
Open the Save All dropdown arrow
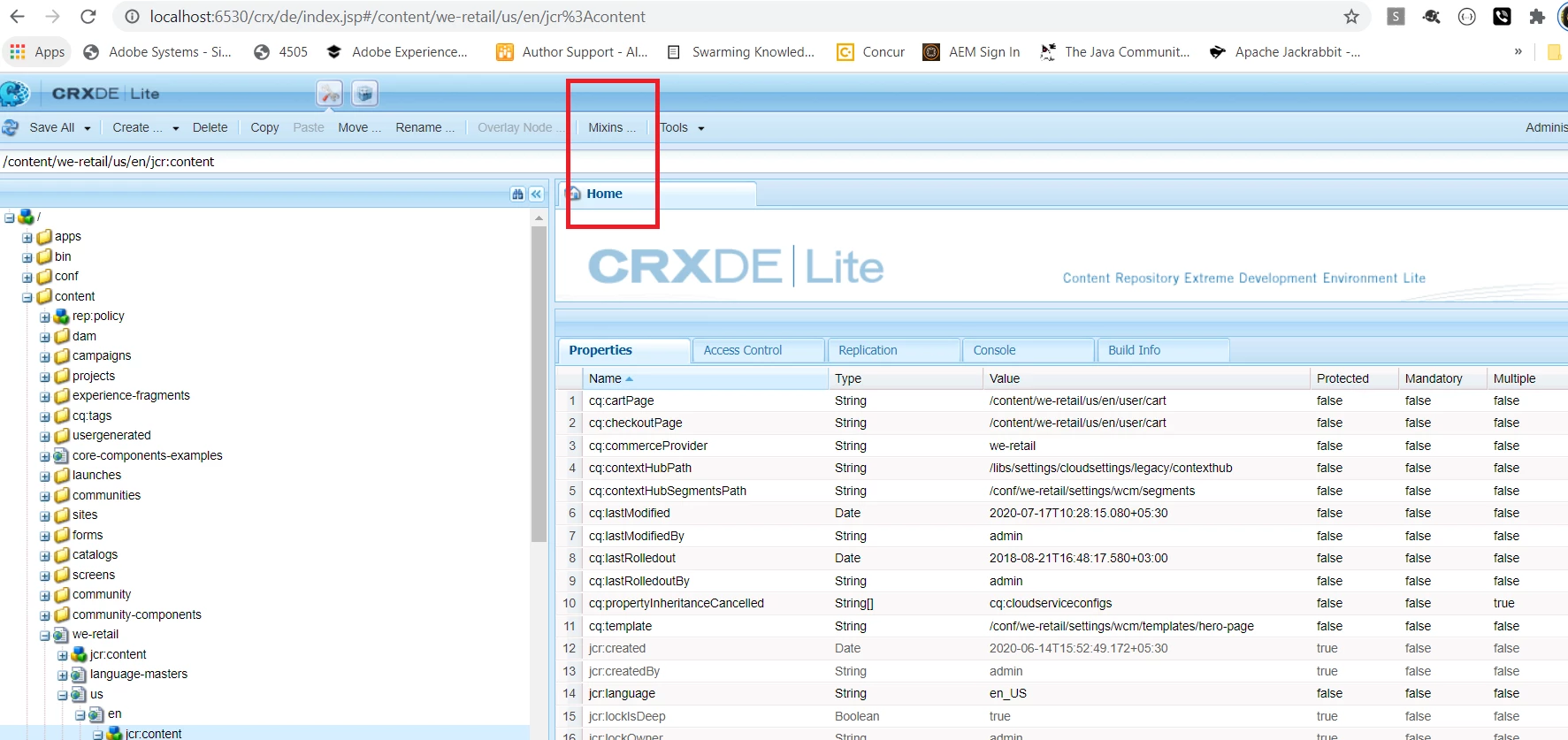pos(88,128)
